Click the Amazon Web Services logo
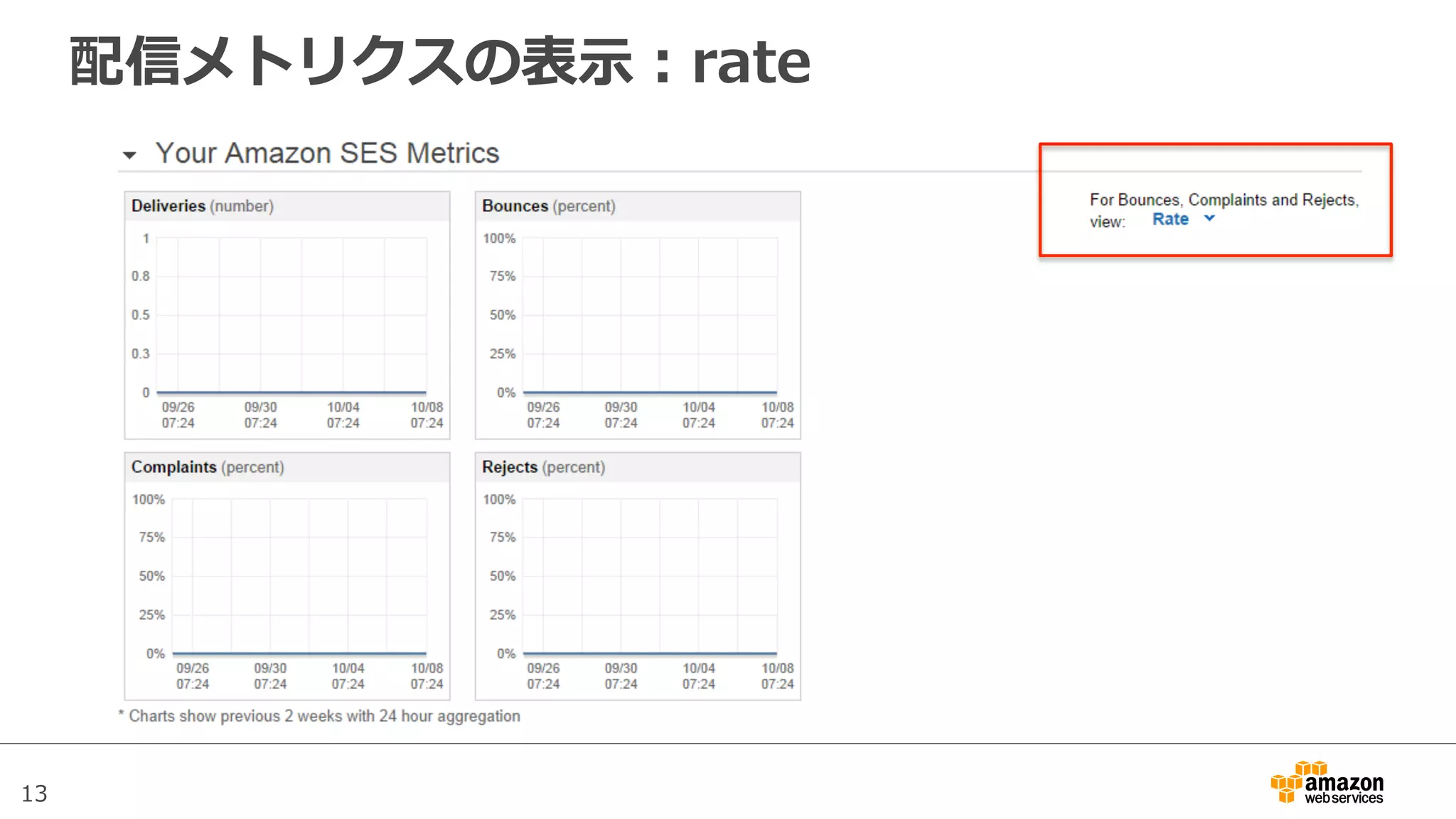 (1327, 782)
